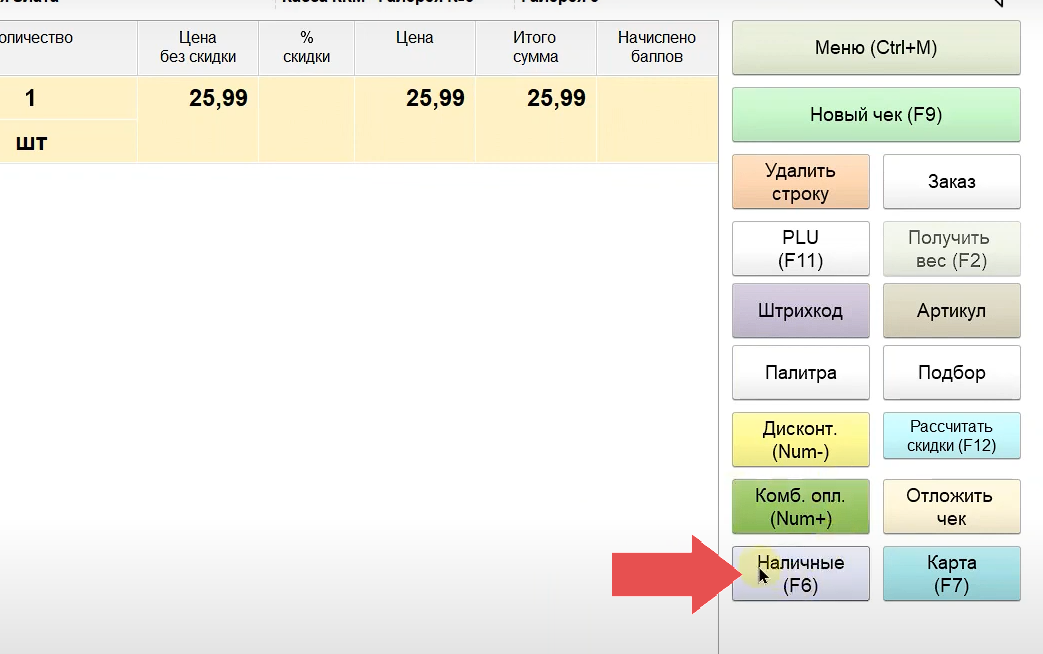Start a new receipt with Новый чек (F9)

pyautogui.click(x=876, y=115)
